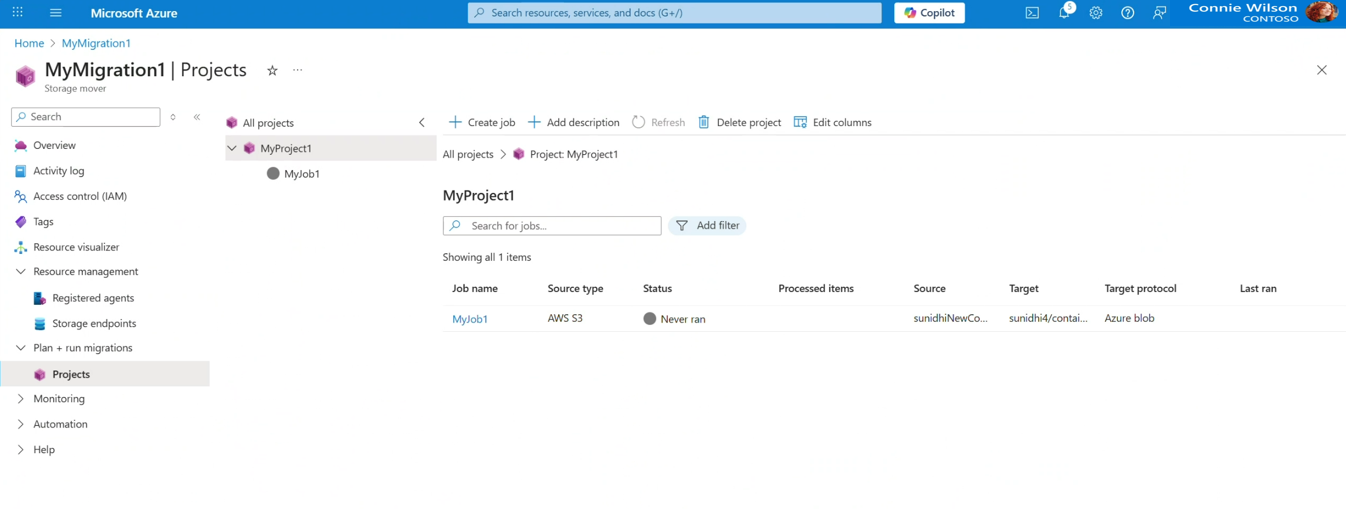The height and width of the screenshot is (509, 1346).
Task: Click the All projects breadcrumb
Action: point(468,154)
